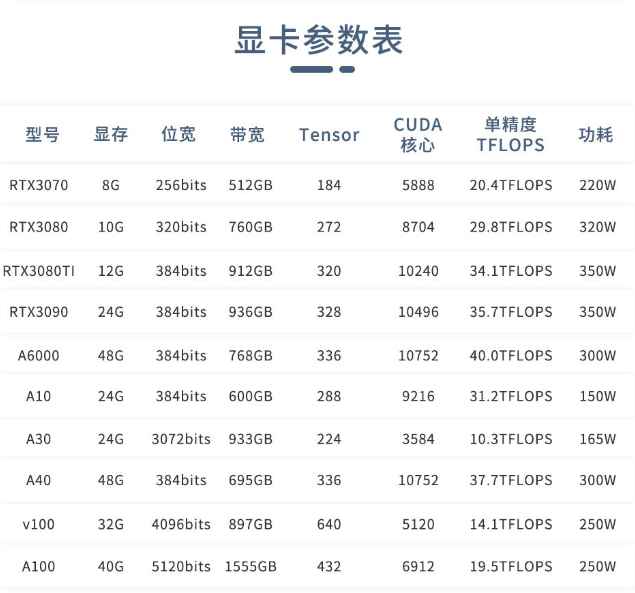Click the CUDA cores value 6912
This screenshot has width=635, height=593.
(x=418, y=566)
